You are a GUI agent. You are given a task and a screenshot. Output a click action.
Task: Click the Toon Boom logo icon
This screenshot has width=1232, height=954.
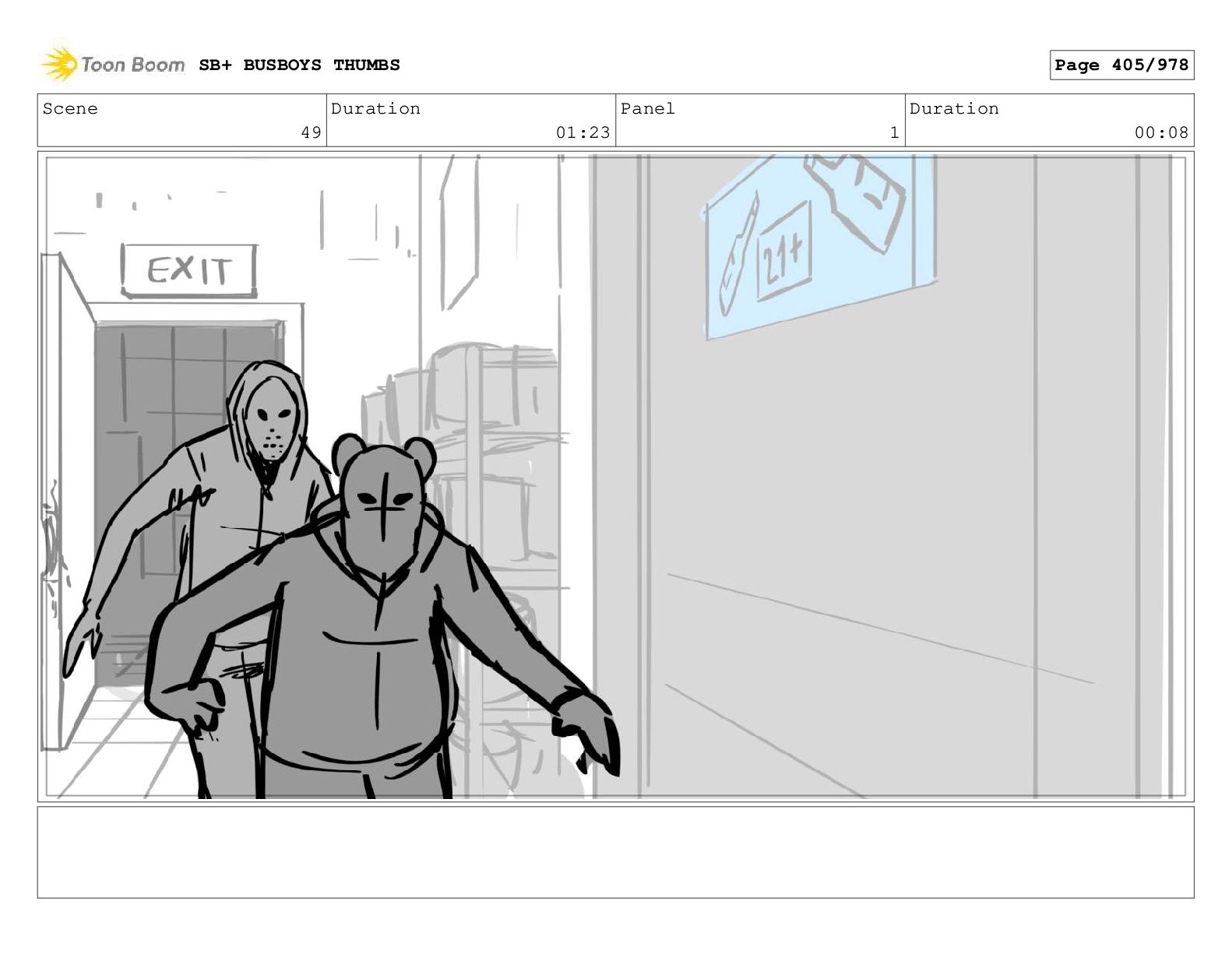point(59,64)
